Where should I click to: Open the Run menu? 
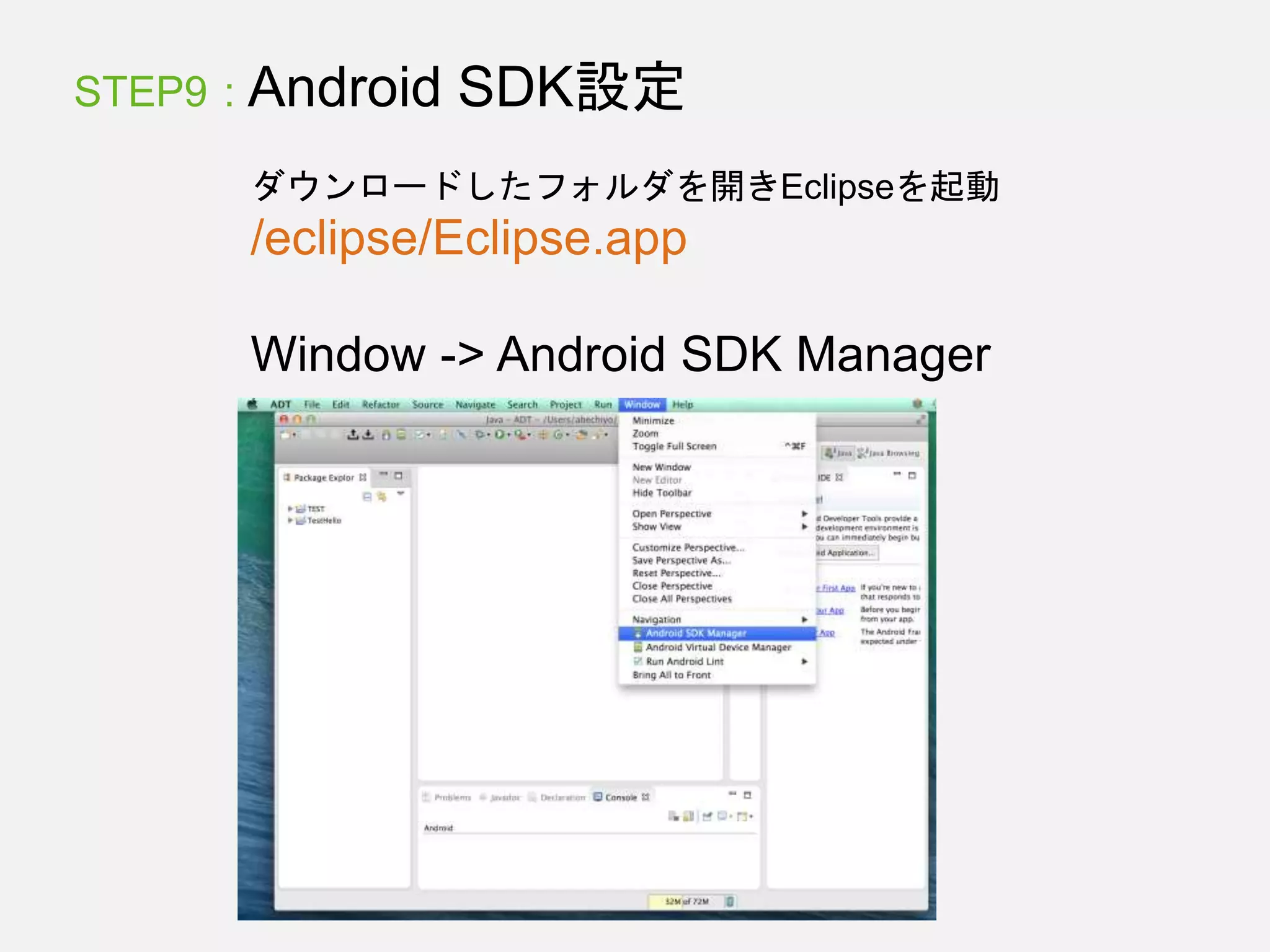point(603,405)
